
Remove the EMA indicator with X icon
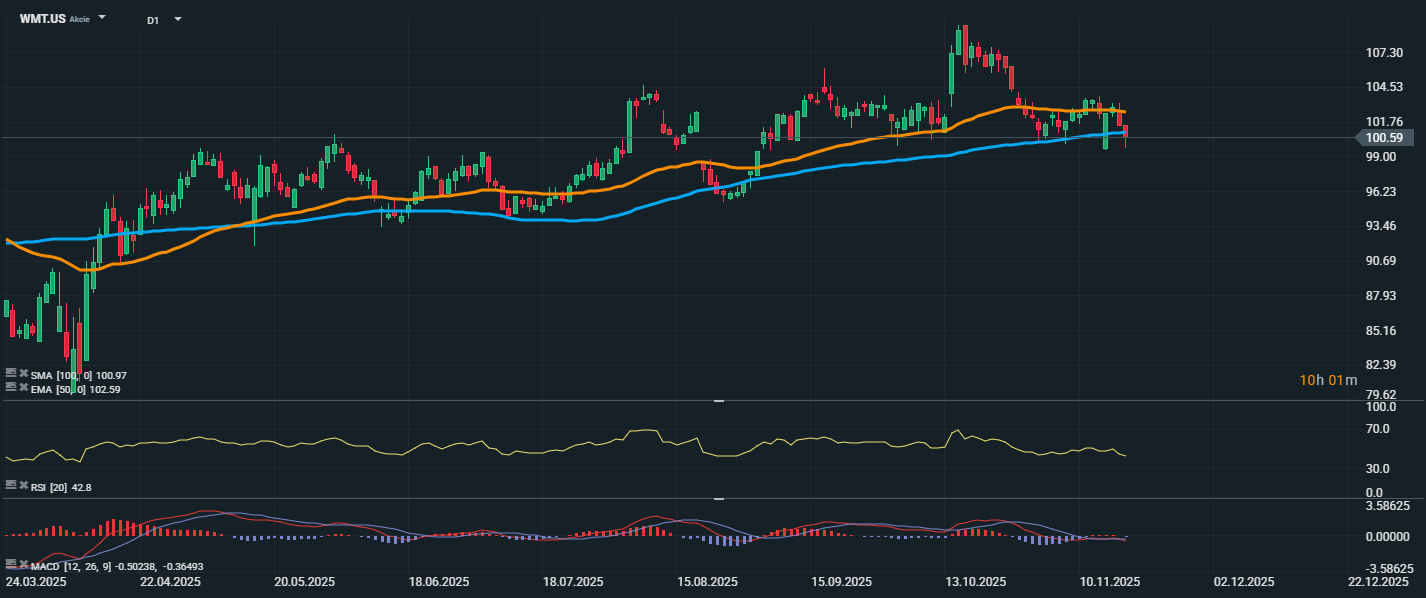click(23, 385)
